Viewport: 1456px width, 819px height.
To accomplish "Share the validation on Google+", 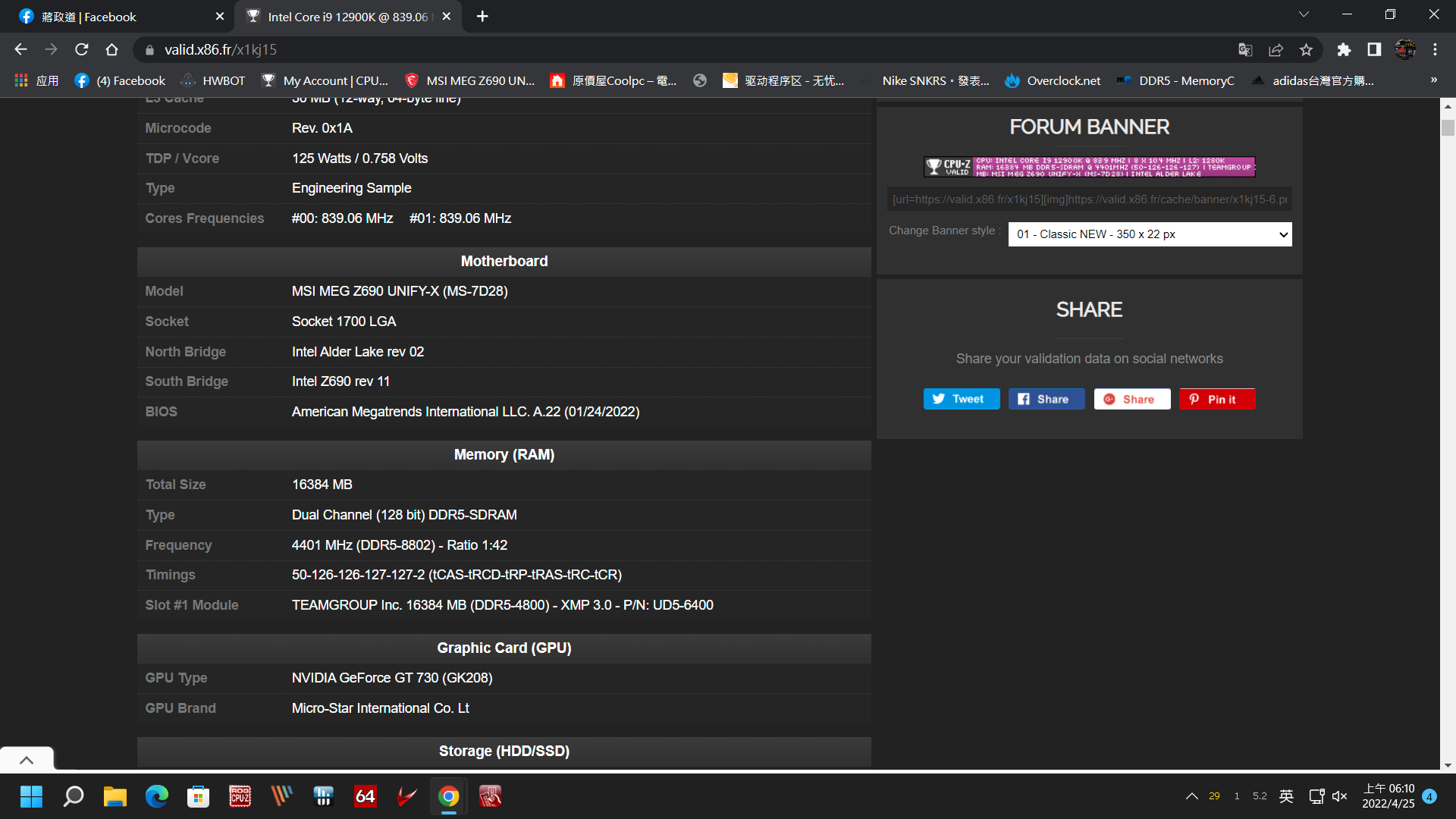I will 1132,399.
